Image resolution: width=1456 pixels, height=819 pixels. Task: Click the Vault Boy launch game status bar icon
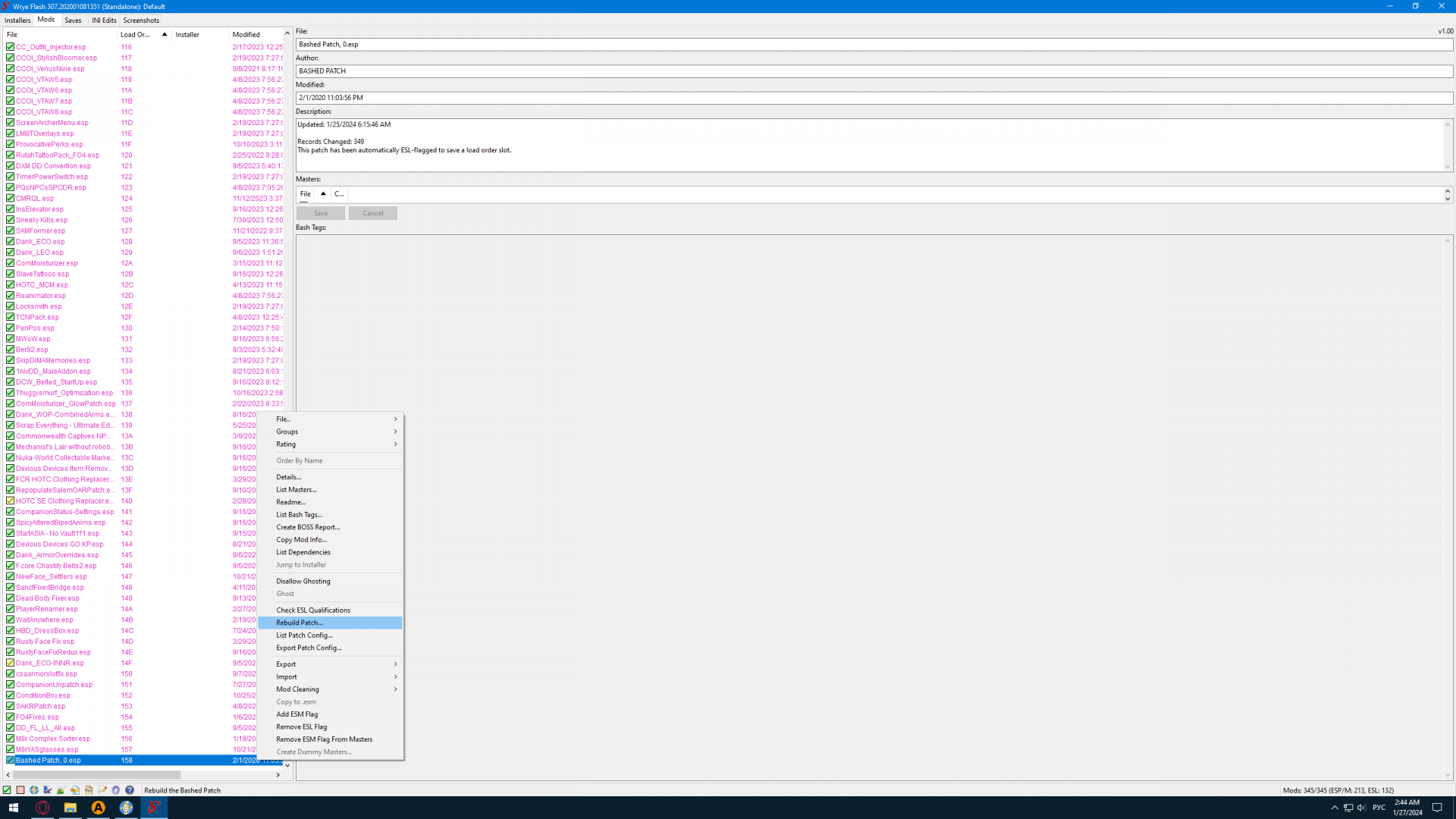34,789
